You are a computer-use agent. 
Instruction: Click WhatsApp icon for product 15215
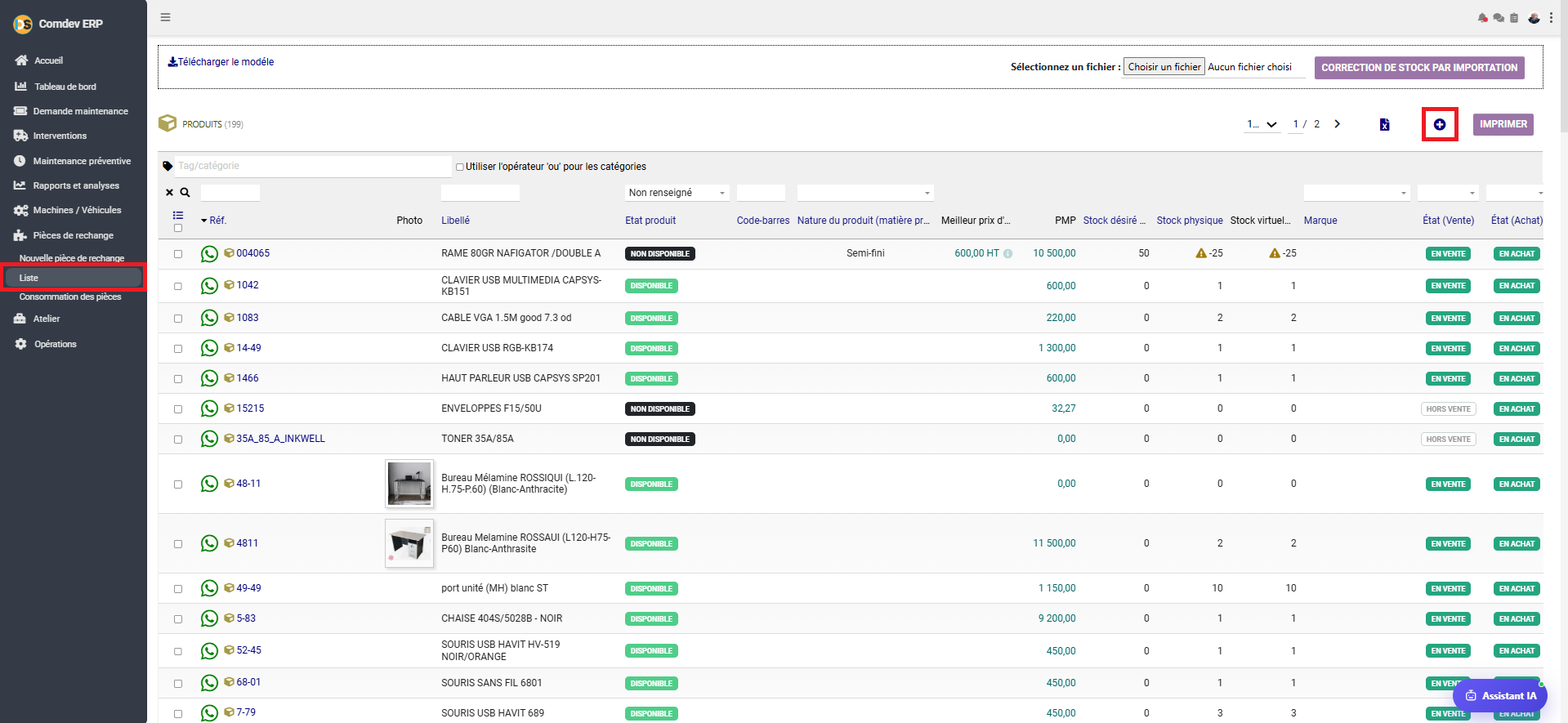(x=209, y=408)
